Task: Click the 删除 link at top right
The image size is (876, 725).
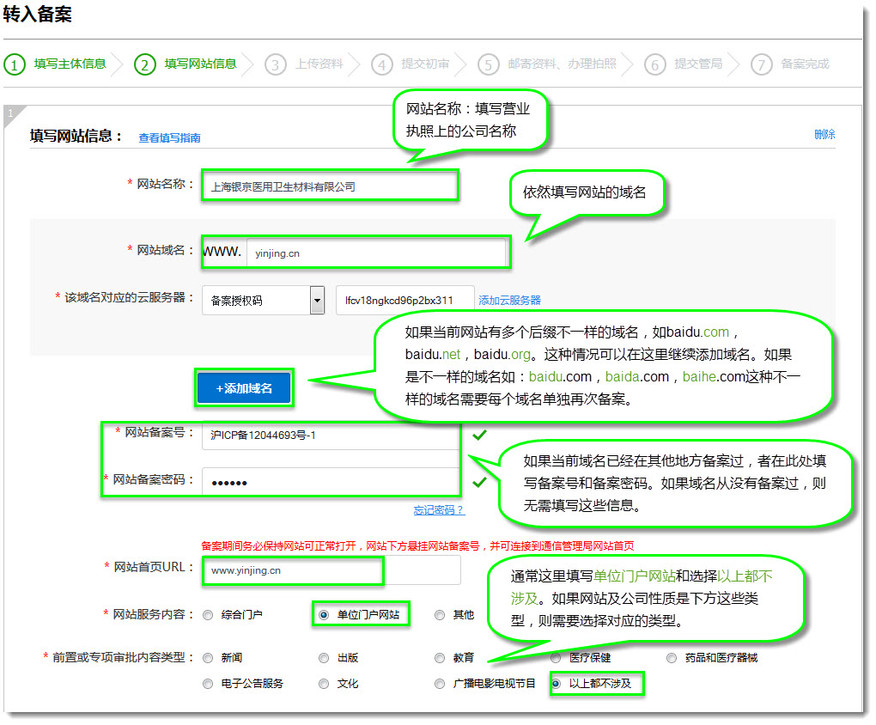Action: 824,134
